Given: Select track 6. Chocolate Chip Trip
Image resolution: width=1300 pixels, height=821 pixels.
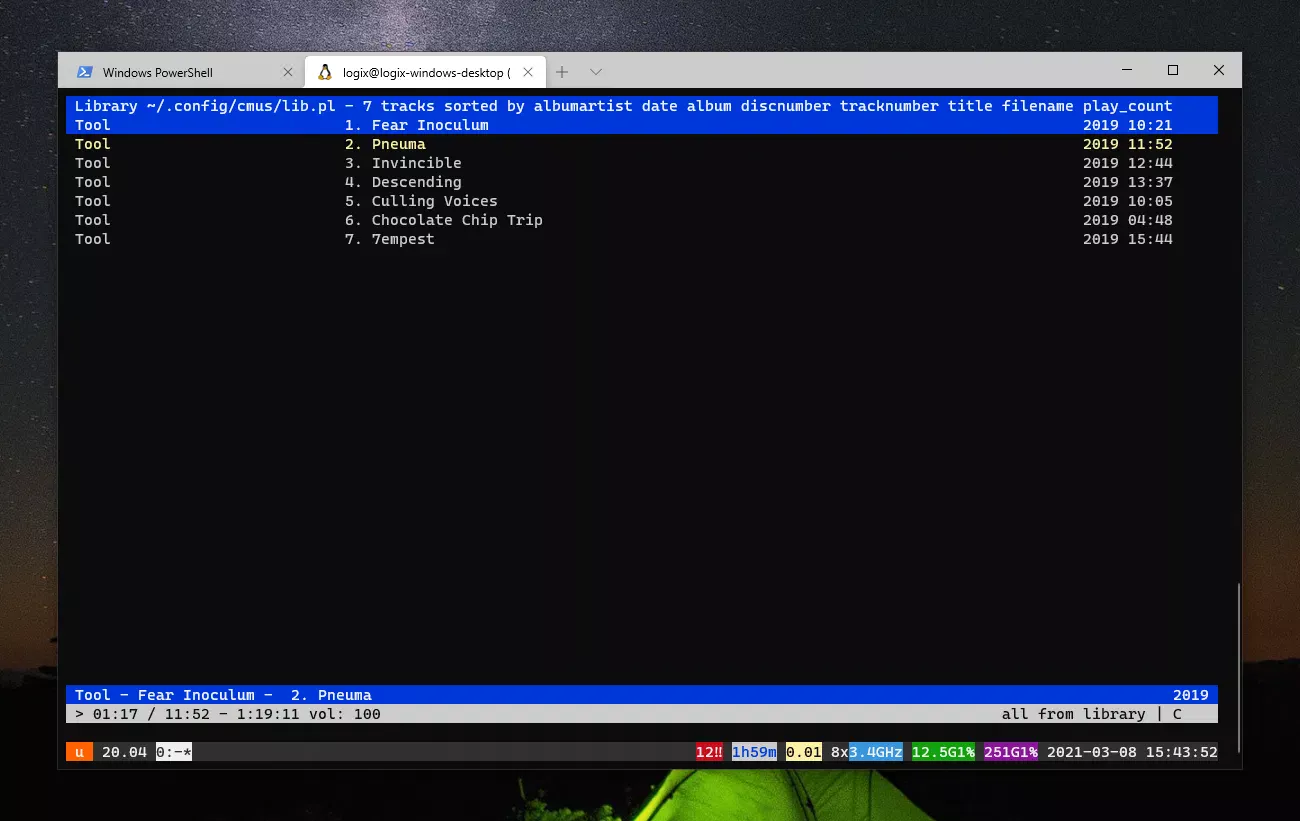Looking at the screenshot, I should 642,220.
